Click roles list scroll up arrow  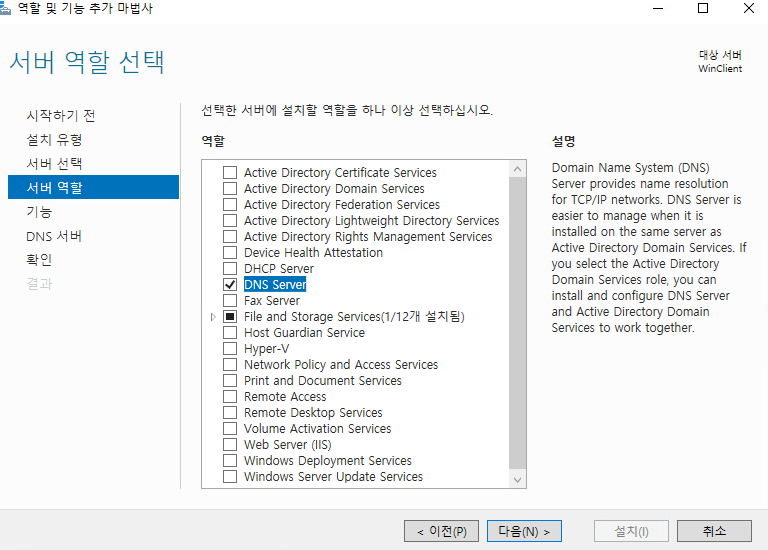coord(517,169)
